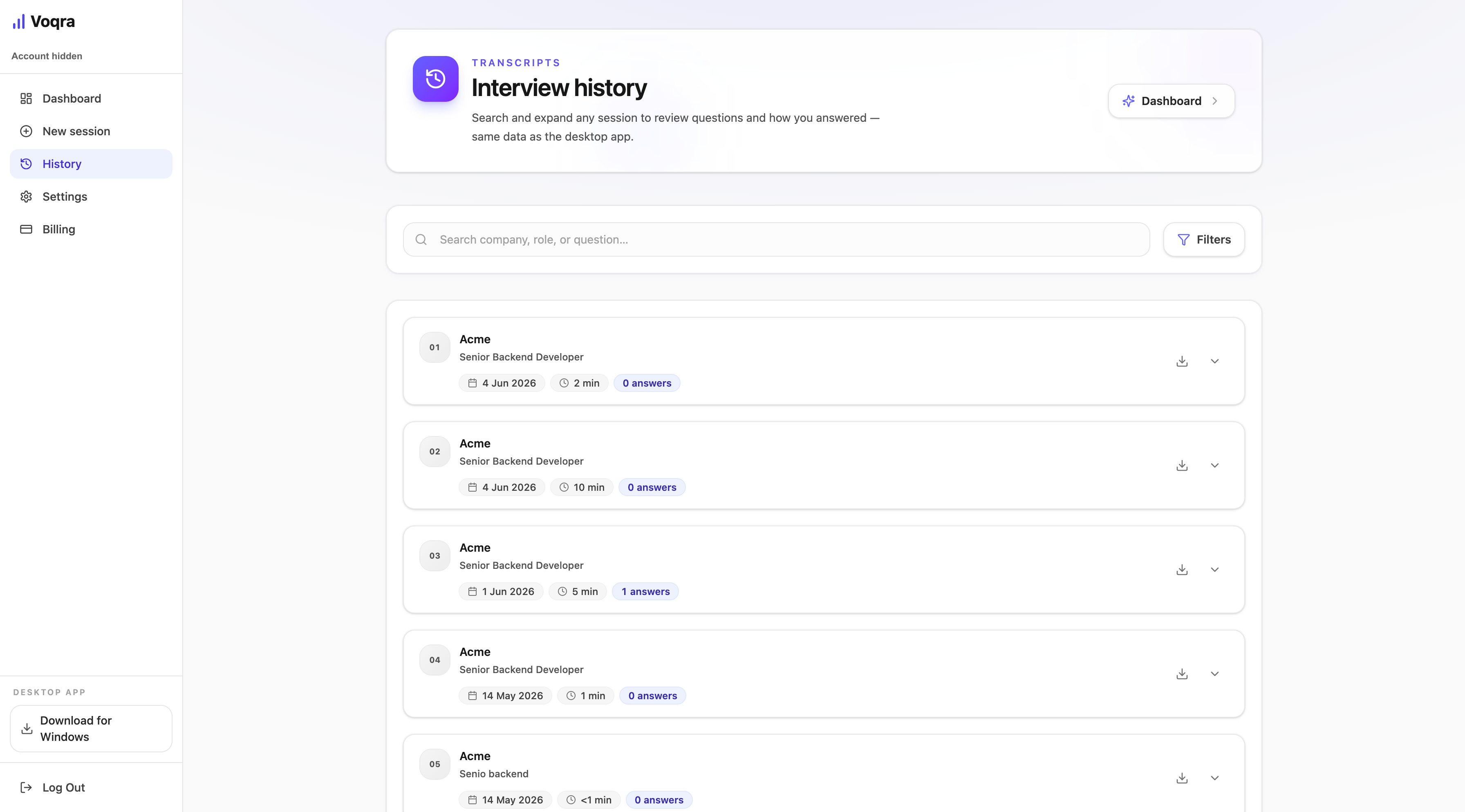Click the clock icon in session 02 duration chip

tap(564, 487)
